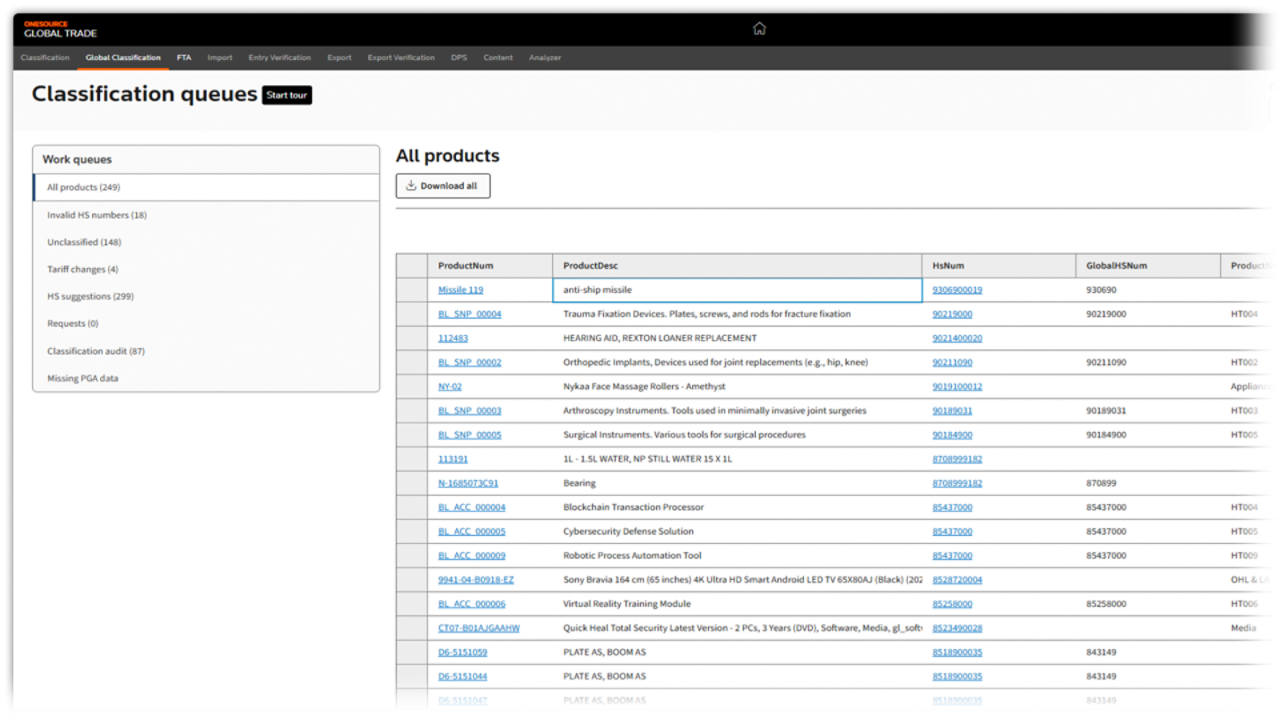1280x720 pixels.
Task: Open product link Missile 119
Action: click(x=460, y=290)
